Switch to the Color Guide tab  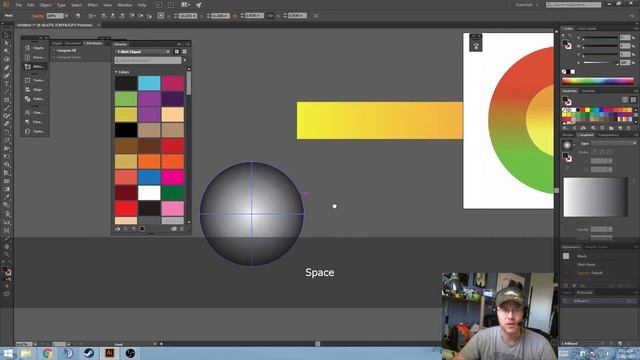(x=587, y=29)
